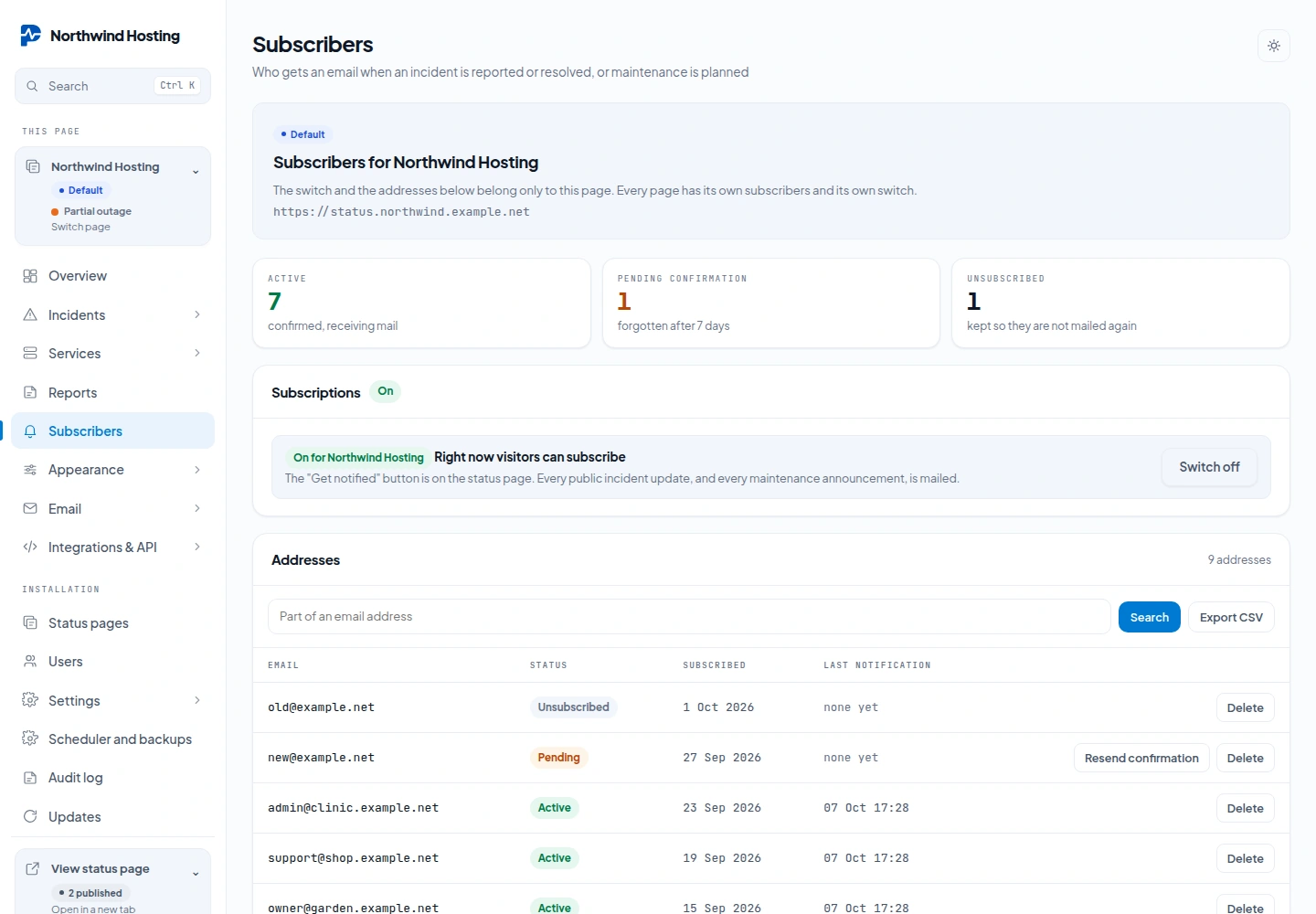Open the Reports menu item
This screenshot has height=914, width=1316.
point(113,392)
